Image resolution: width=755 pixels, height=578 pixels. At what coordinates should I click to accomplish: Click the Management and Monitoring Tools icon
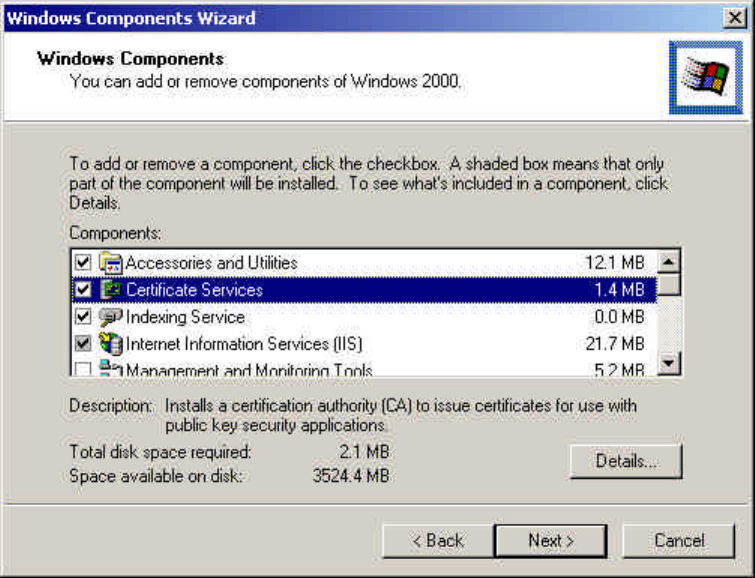111,368
